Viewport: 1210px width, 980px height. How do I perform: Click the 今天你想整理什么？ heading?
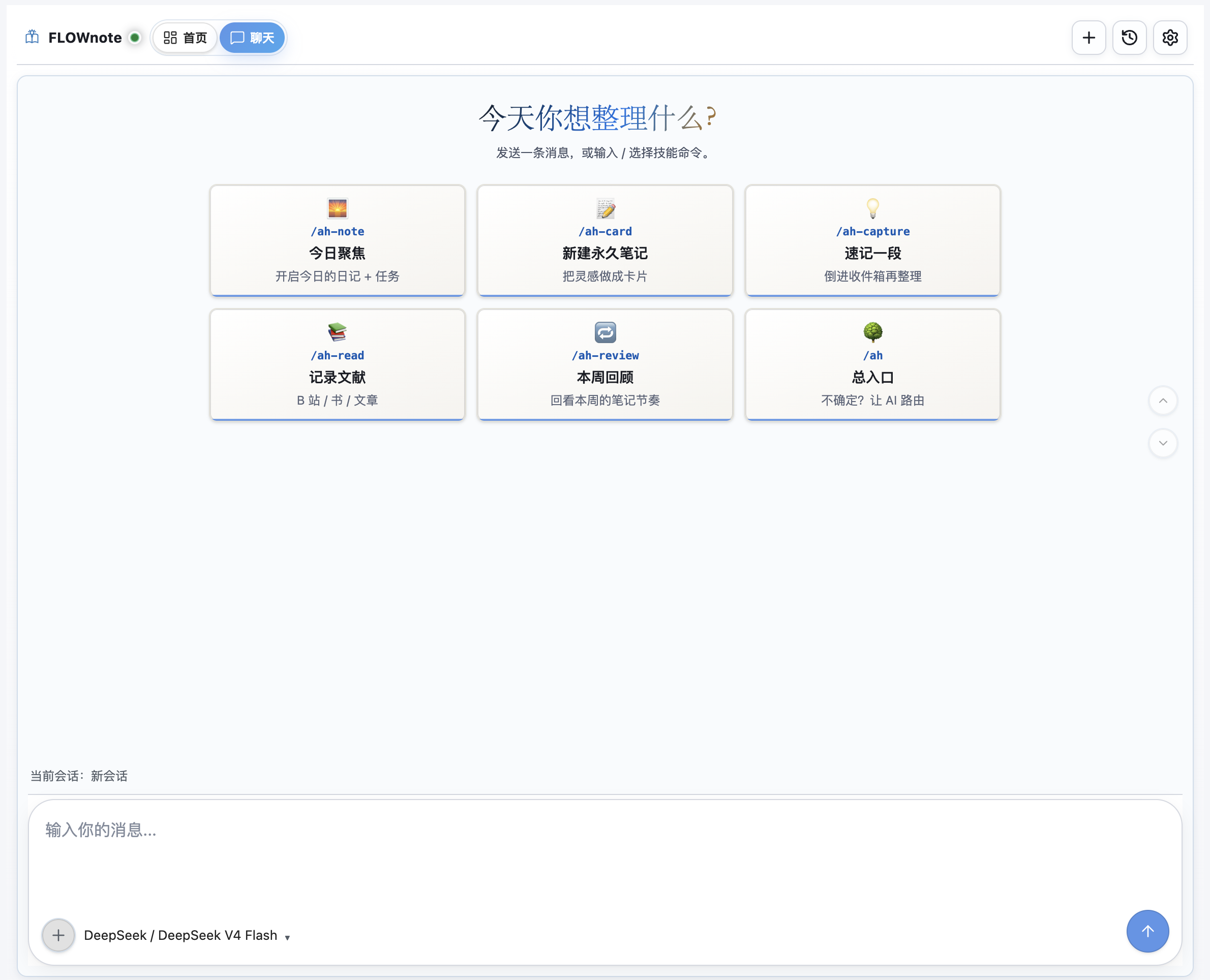coord(597,118)
